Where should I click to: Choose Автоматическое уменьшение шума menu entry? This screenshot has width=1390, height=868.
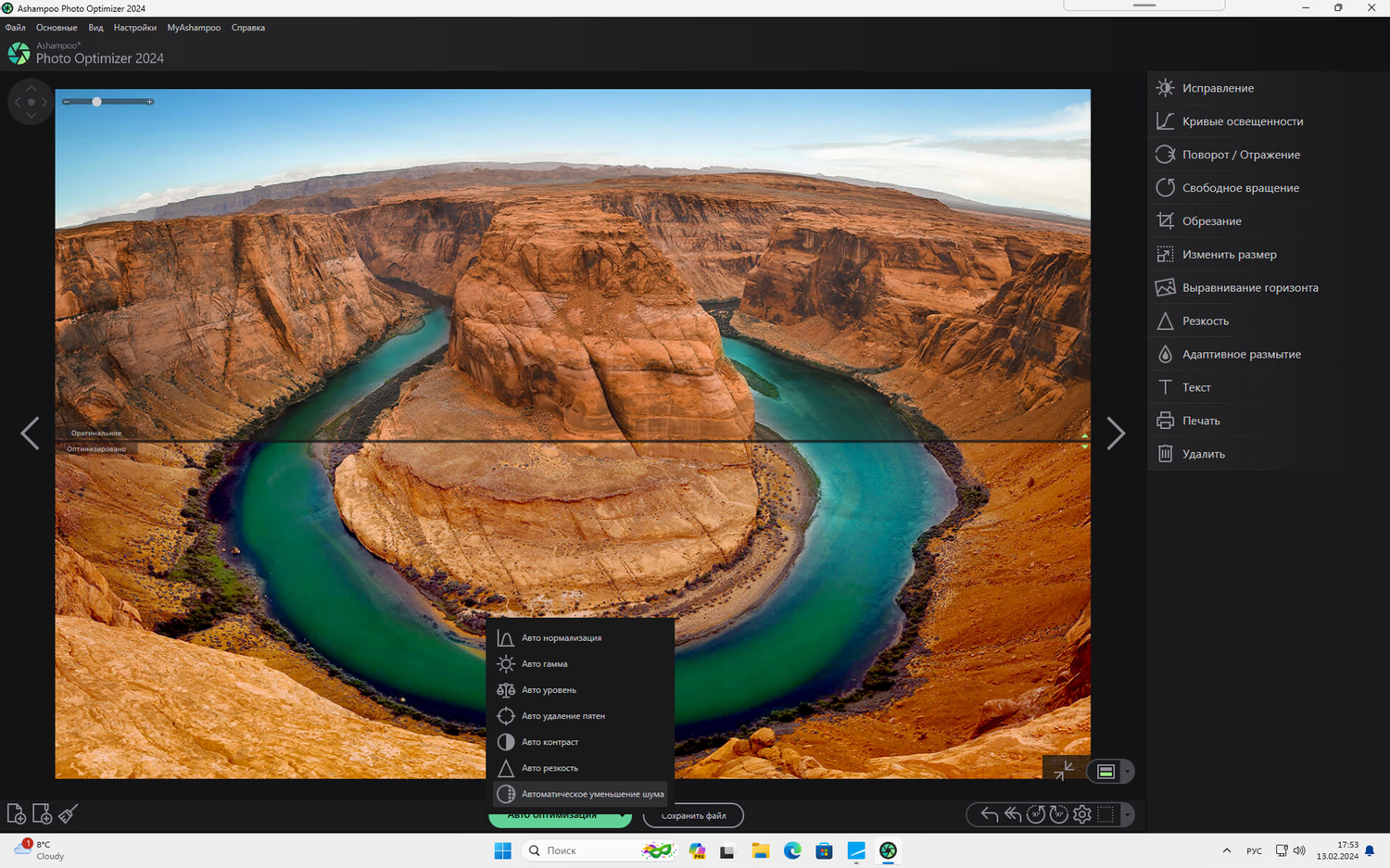point(592,794)
